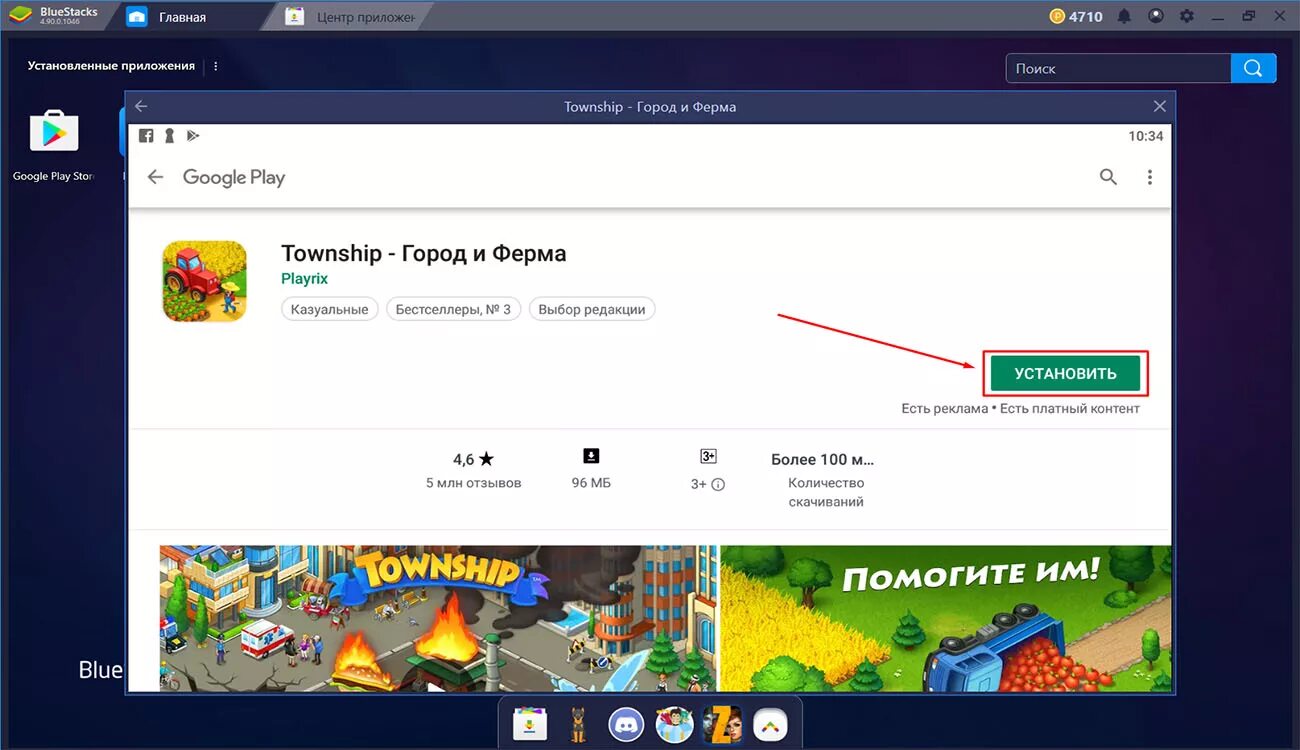This screenshot has height=750, width=1300.
Task: Click the Township app icon
Action: pos(204,281)
